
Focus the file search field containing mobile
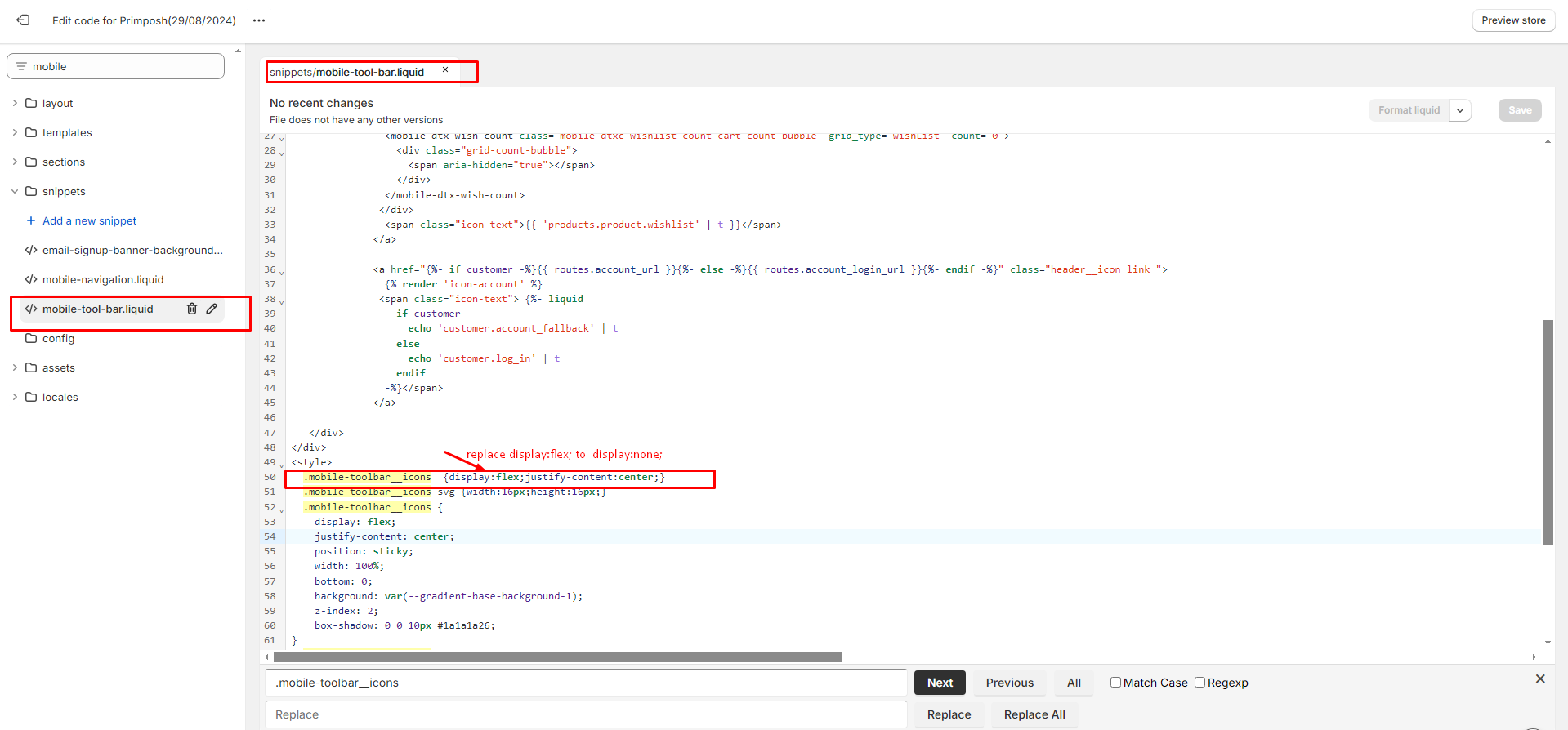[x=115, y=66]
